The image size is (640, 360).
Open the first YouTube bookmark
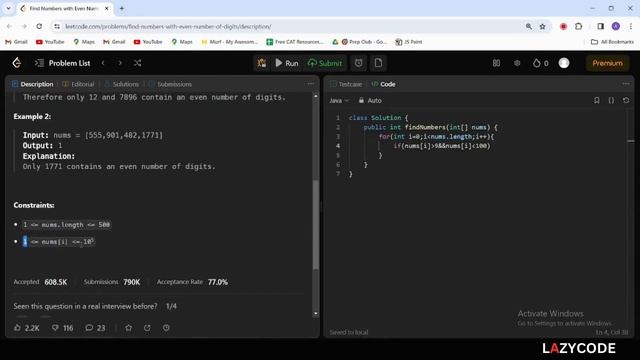pyautogui.click(x=50, y=42)
